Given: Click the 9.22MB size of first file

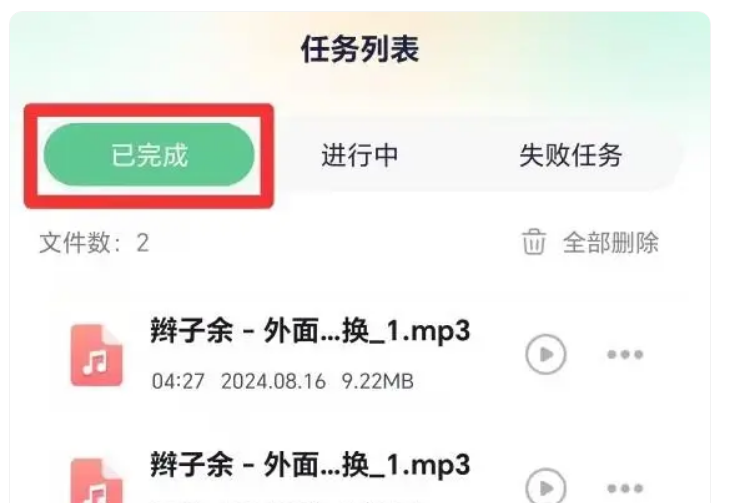Looking at the screenshot, I should 378,381.
